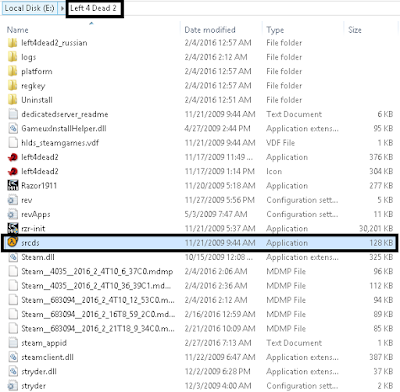Click the rev file name
400x392 pixels.
(27, 200)
